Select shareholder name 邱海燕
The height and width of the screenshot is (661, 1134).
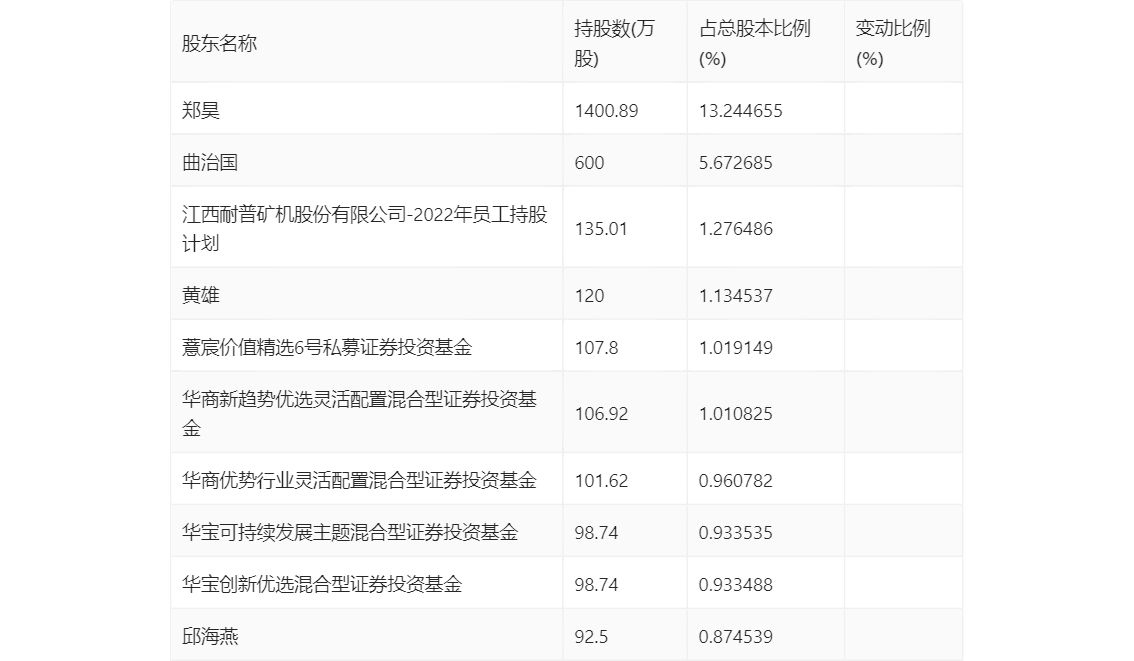pos(210,636)
